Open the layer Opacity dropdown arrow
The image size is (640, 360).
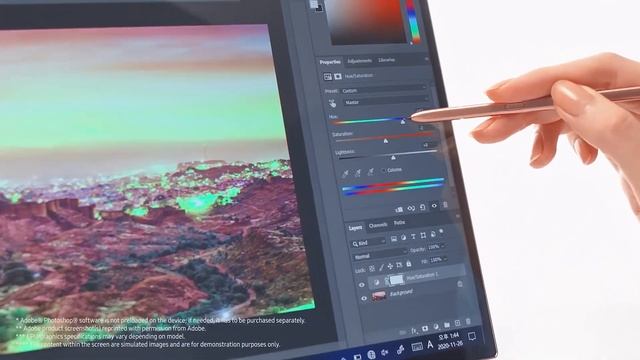coord(442,246)
